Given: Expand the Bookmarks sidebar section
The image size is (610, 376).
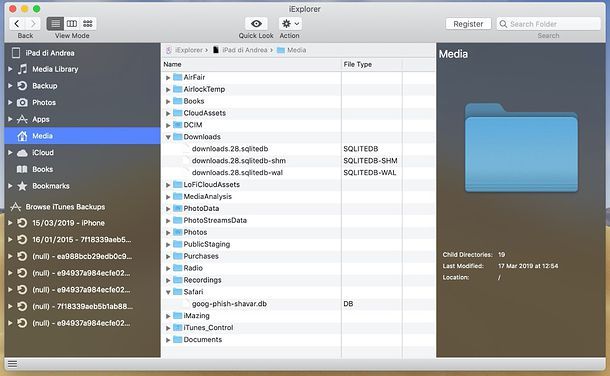Looking at the screenshot, I should [x=10, y=186].
